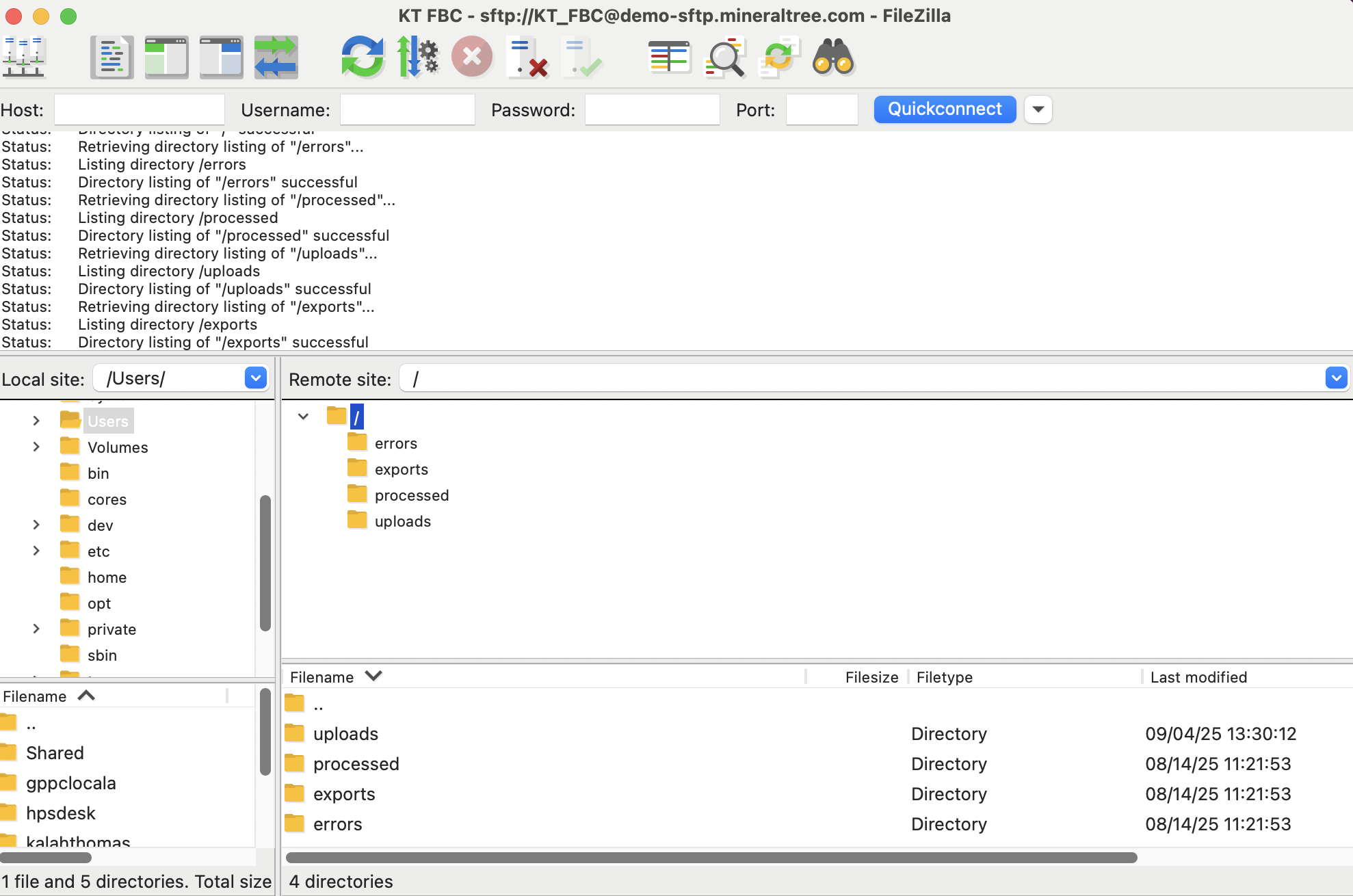Select errors row in remote file list
The width and height of the screenshot is (1353, 896).
(817, 824)
